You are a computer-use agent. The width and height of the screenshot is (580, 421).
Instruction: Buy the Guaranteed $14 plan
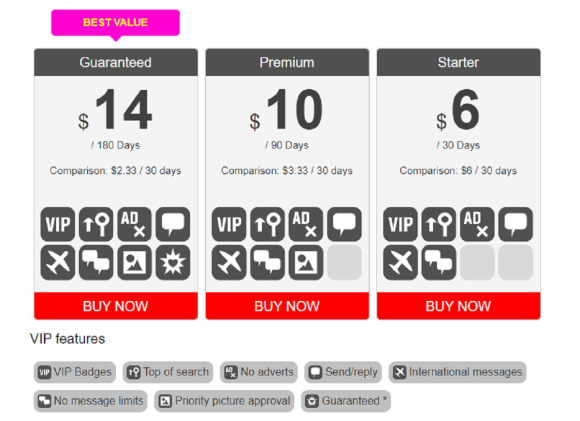coord(116,306)
